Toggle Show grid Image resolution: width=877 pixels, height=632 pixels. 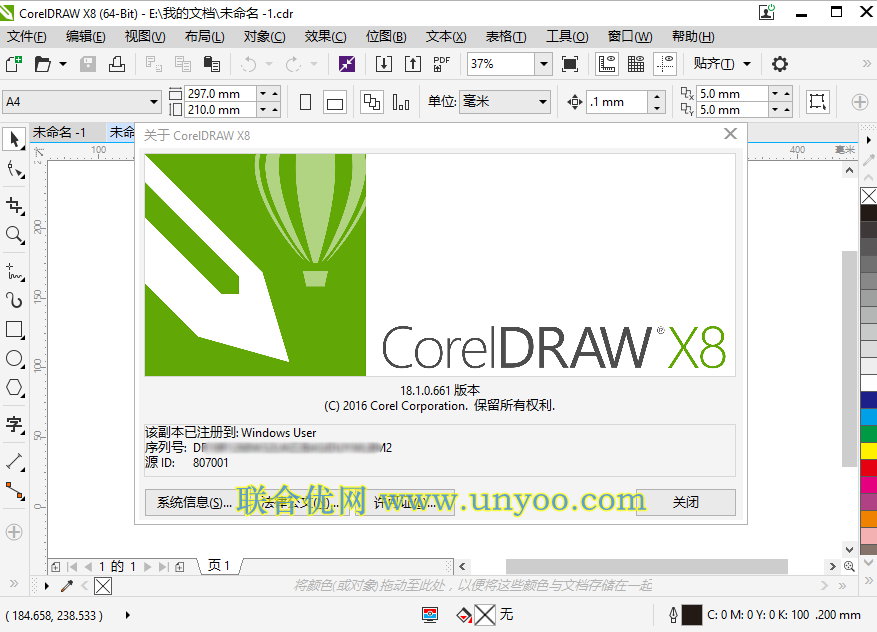636,64
